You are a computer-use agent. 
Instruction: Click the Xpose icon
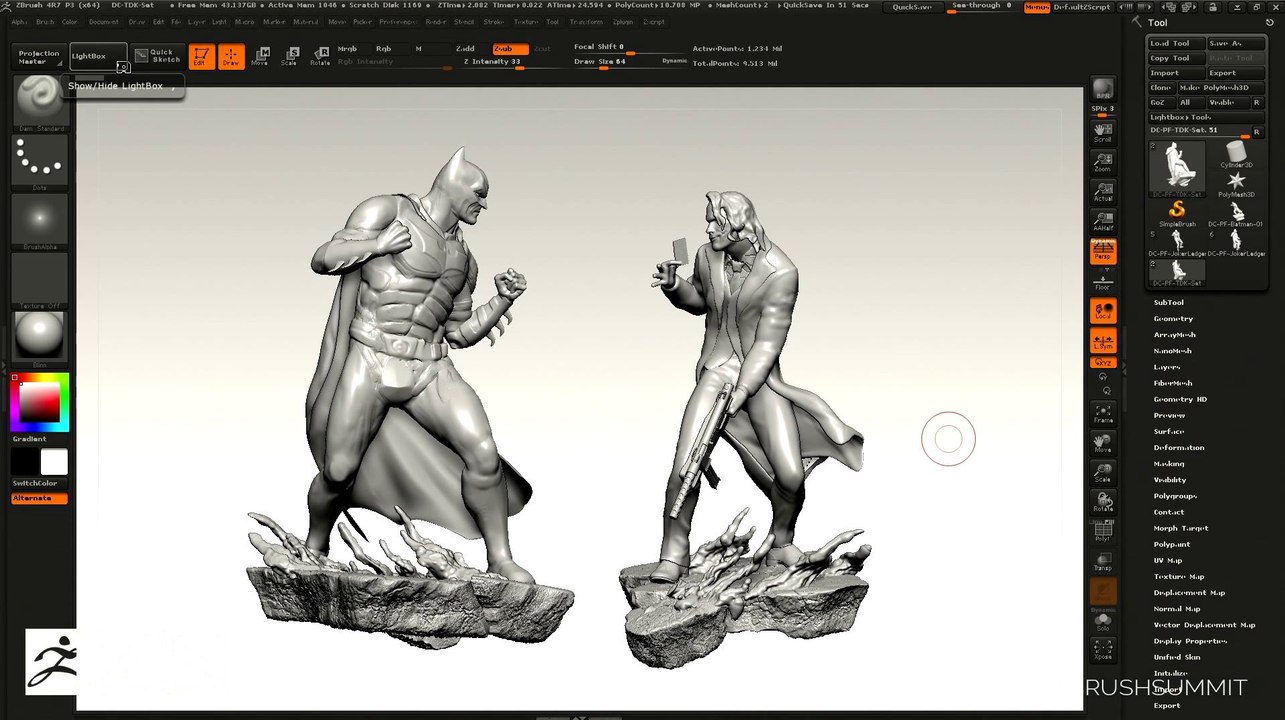coord(1103,648)
